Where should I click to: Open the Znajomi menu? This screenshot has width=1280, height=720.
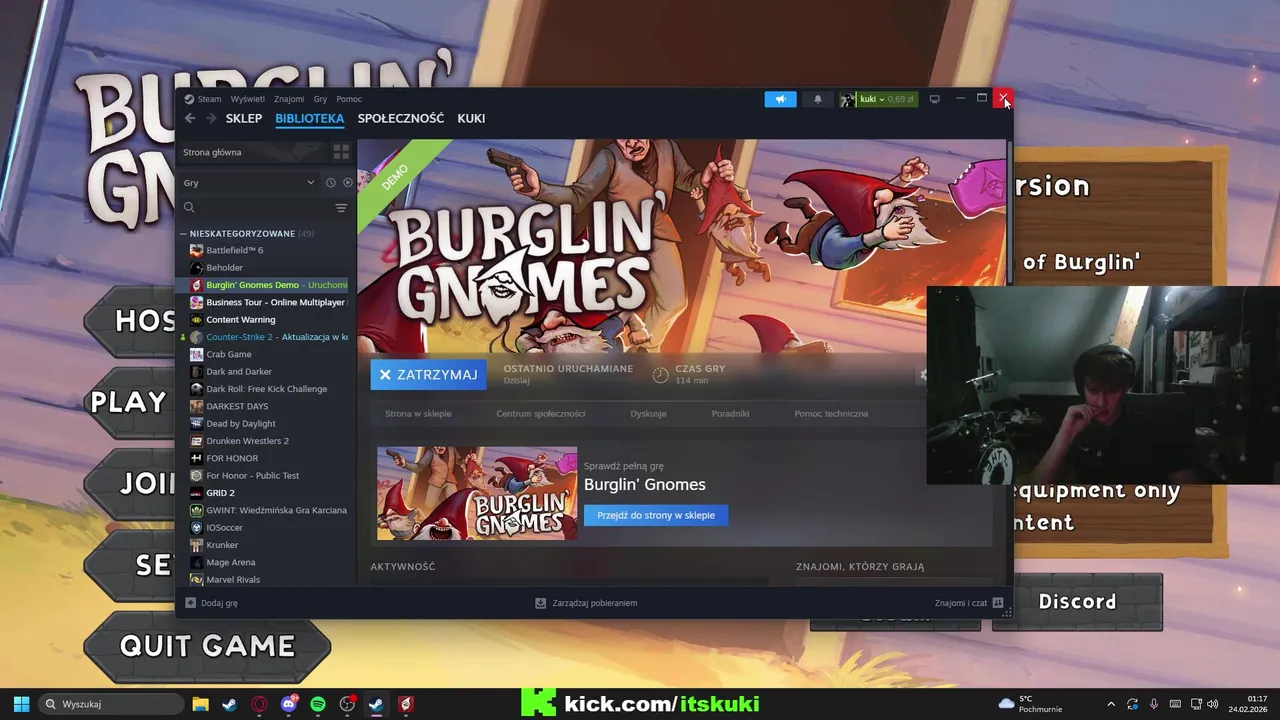[x=289, y=99]
